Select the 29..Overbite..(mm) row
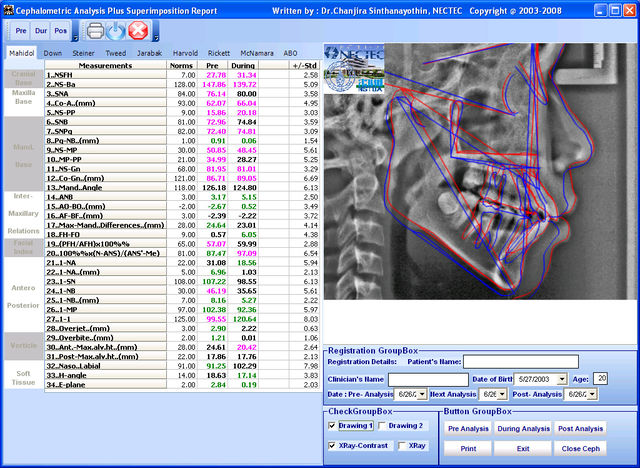640x468 pixels. click(x=182, y=338)
